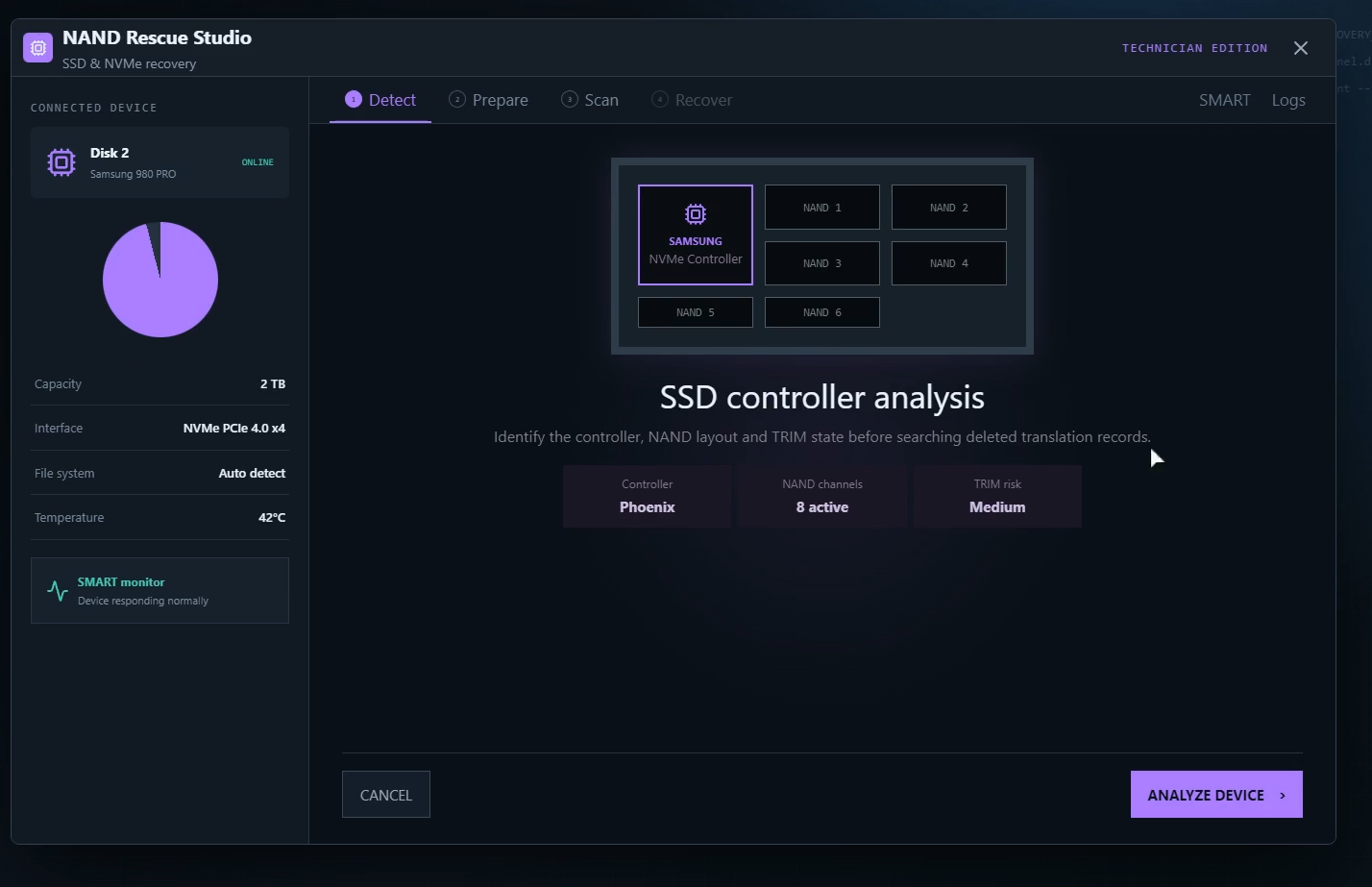Open the Logs view
Image resolution: width=1372 pixels, height=887 pixels.
point(1288,100)
